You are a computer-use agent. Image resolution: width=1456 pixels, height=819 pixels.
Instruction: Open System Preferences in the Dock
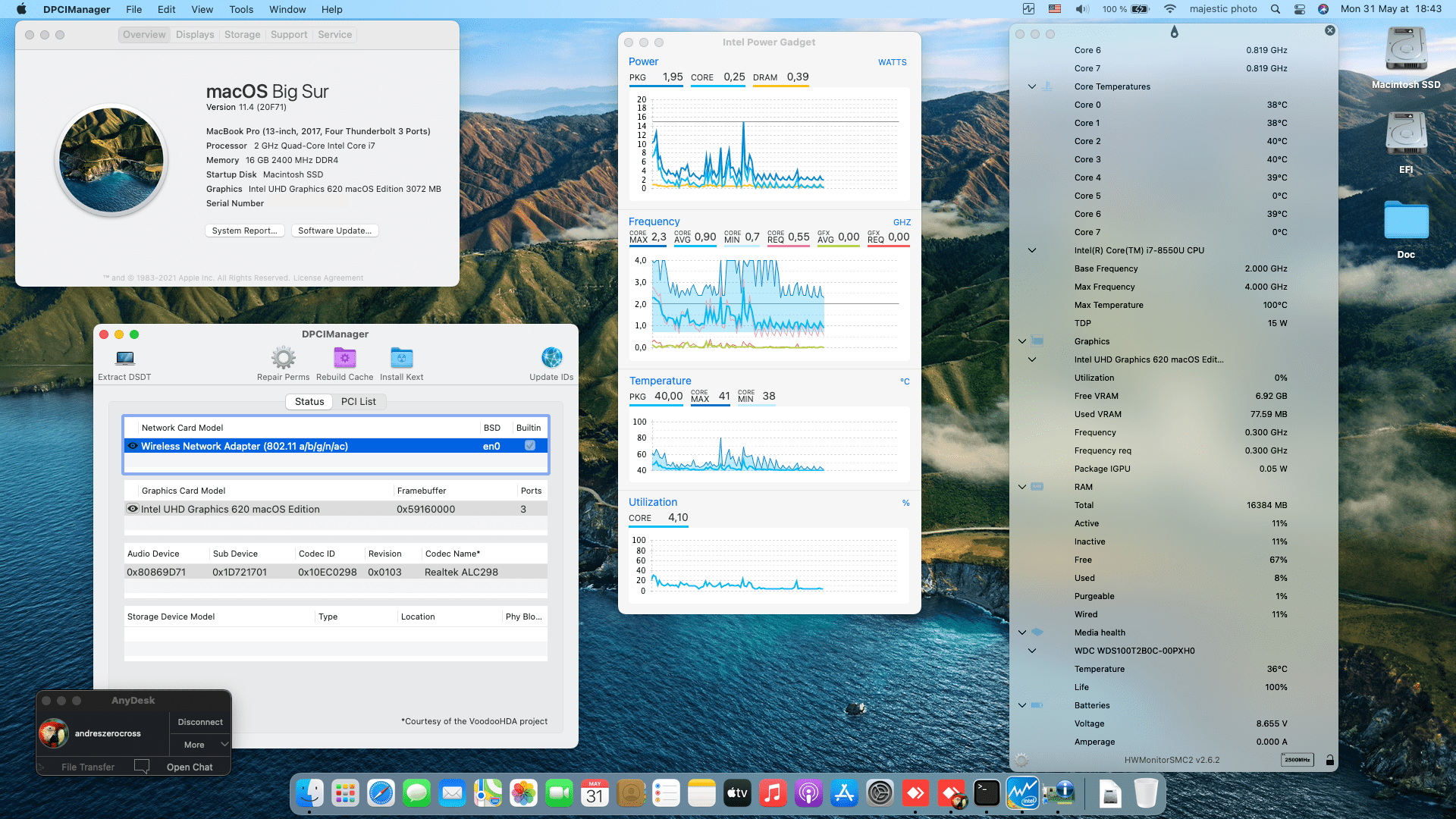(x=880, y=794)
